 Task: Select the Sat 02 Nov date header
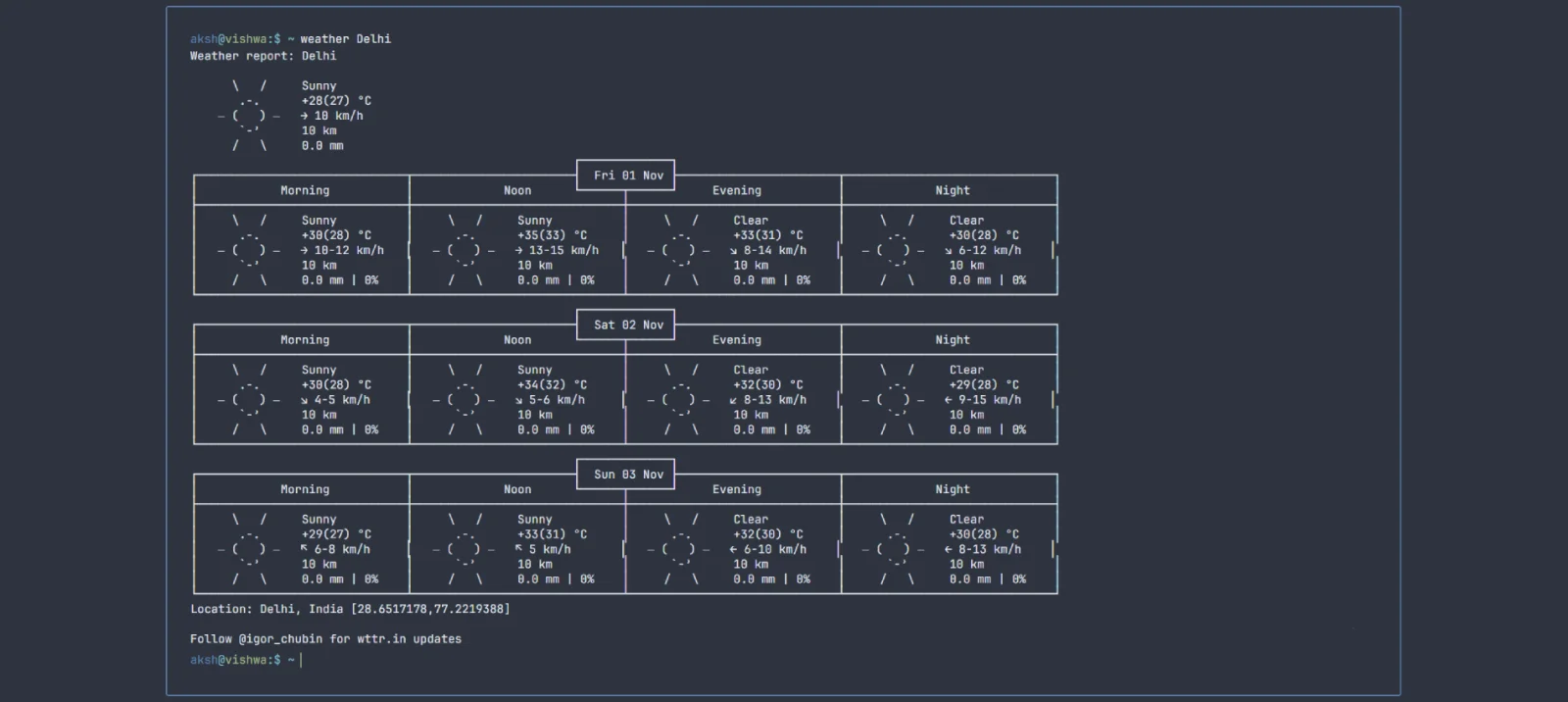(x=628, y=325)
